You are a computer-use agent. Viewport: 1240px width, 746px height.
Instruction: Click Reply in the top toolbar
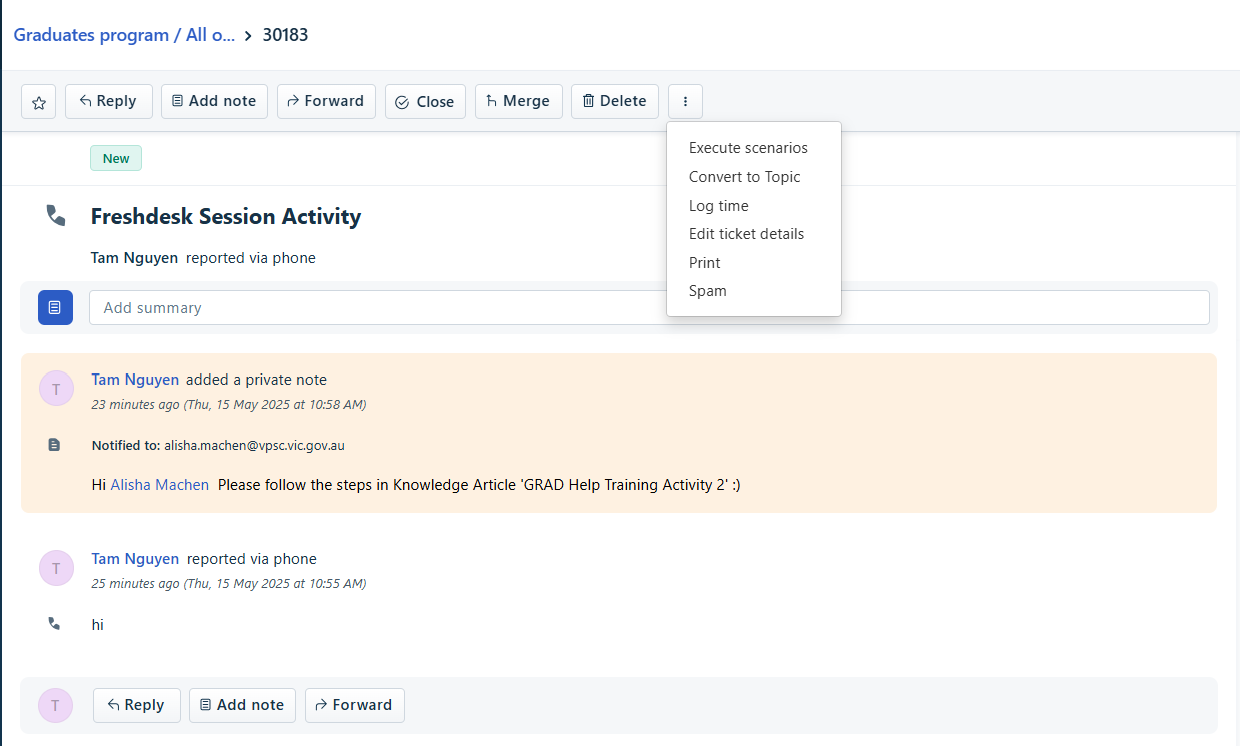pos(109,101)
